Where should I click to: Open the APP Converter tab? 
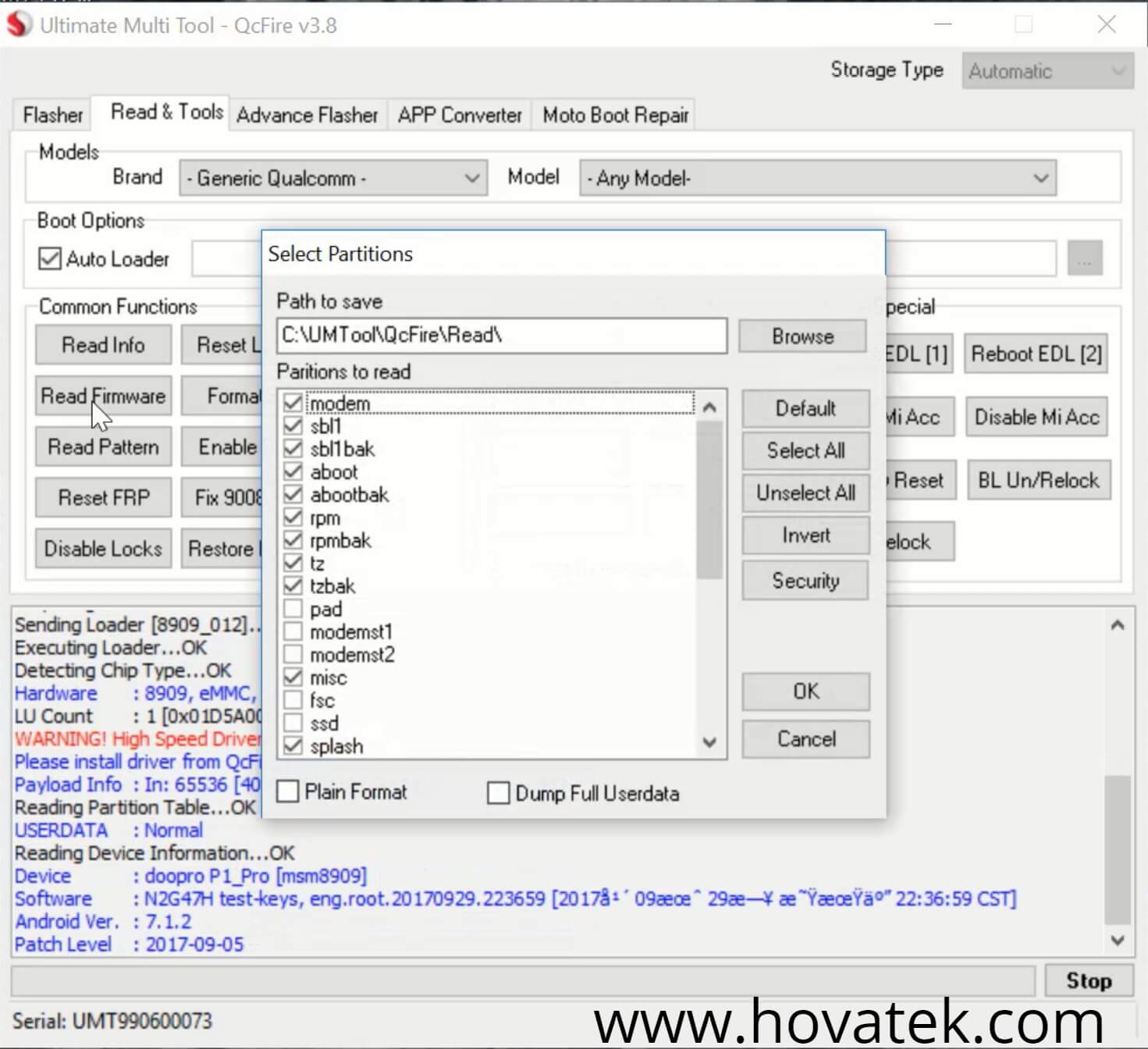(x=460, y=115)
